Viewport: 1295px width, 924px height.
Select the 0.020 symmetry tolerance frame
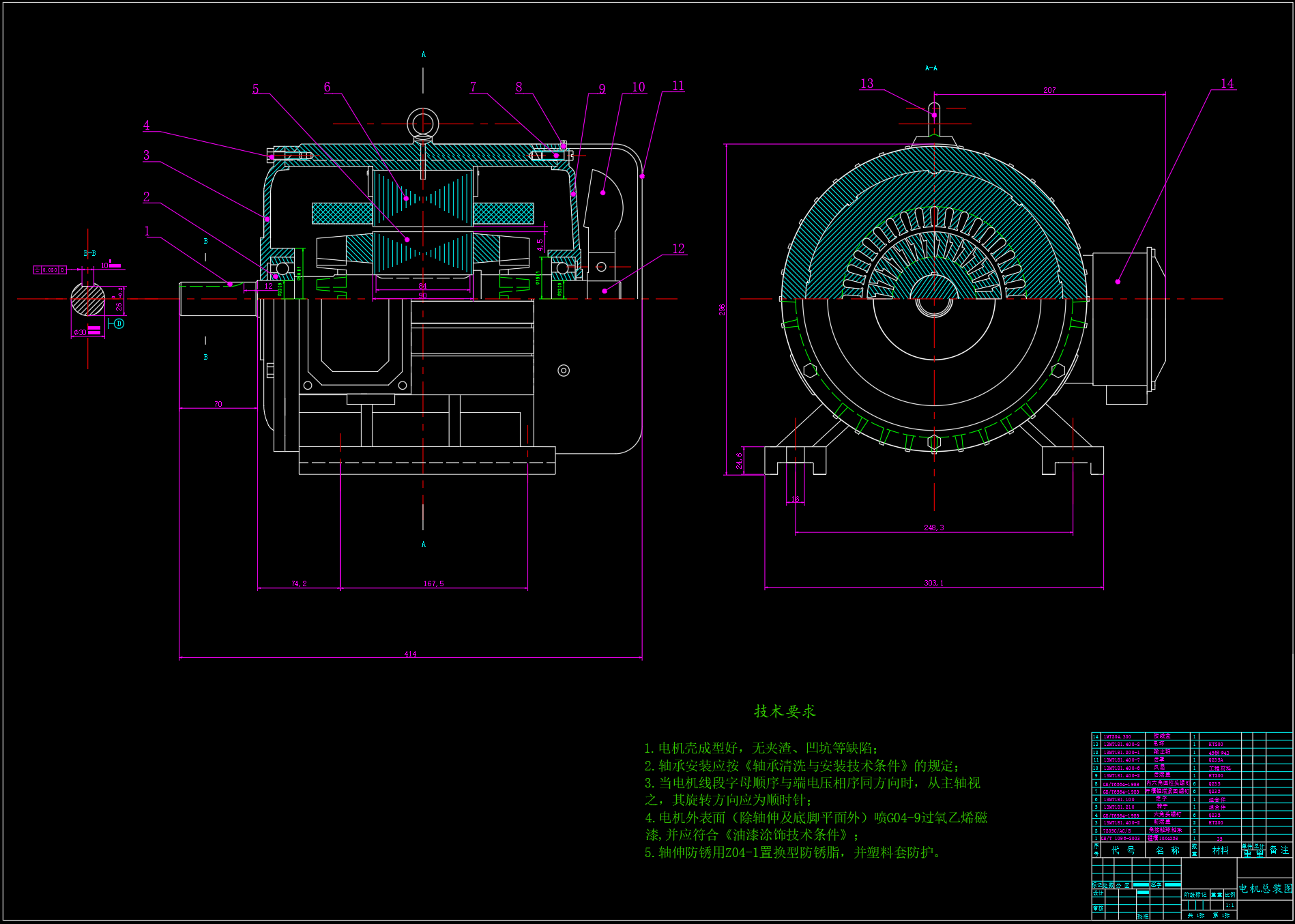pyautogui.click(x=50, y=270)
